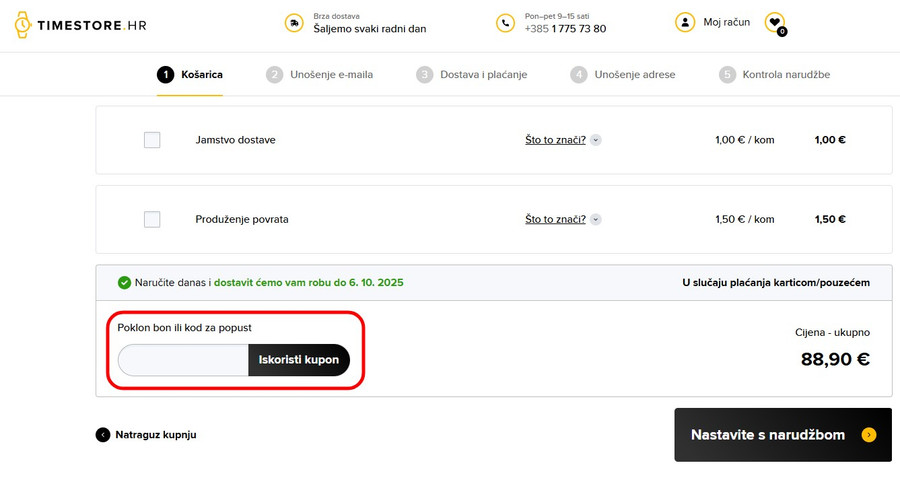Call the phone number +385 1 775 73 80
Image resolution: width=900 pixels, height=488 pixels.
pos(565,29)
